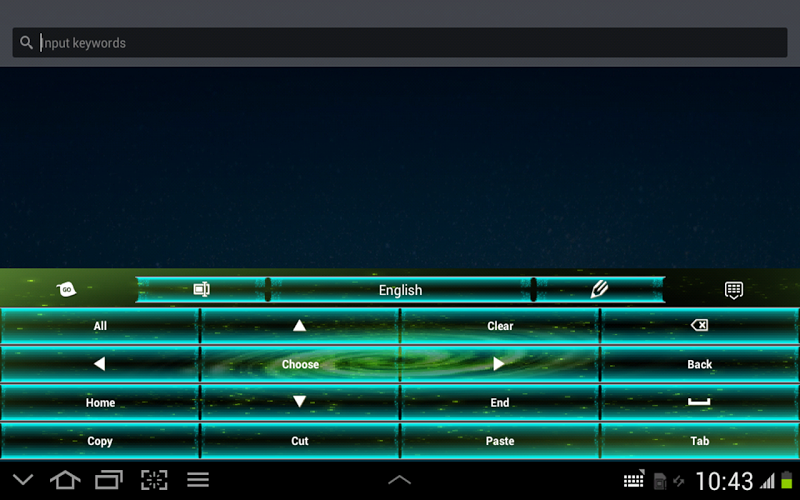Open the text selection mode icon
Viewport: 800px width, 500px height.
(202, 289)
